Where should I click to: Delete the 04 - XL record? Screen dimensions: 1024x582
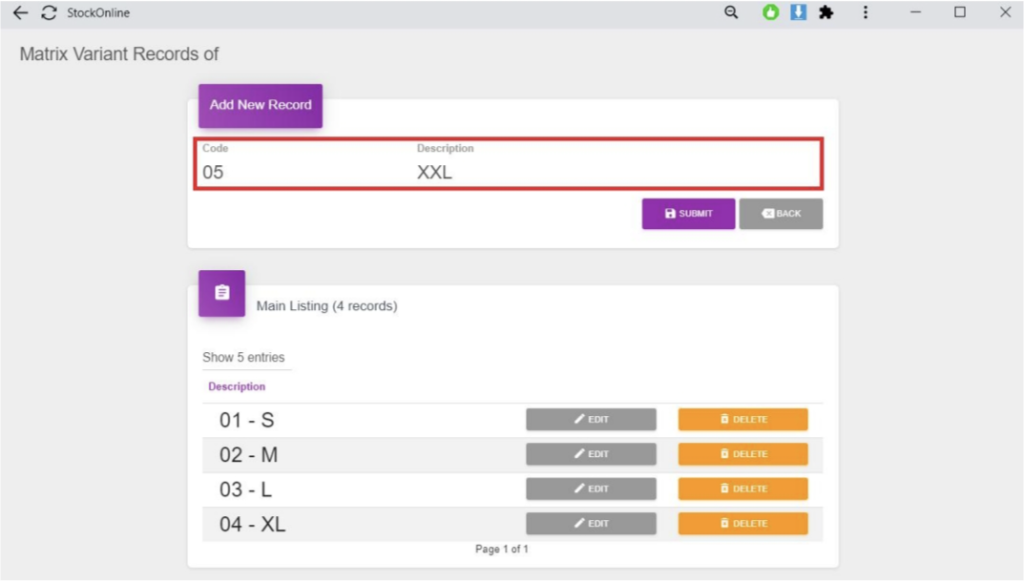pyautogui.click(x=742, y=524)
